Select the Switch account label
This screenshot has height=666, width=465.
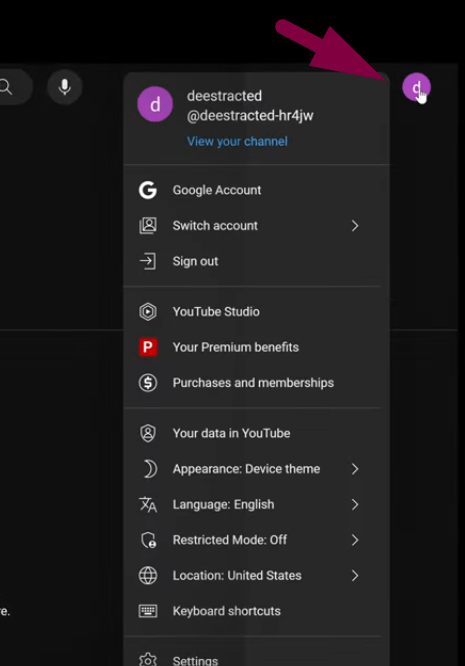point(215,226)
